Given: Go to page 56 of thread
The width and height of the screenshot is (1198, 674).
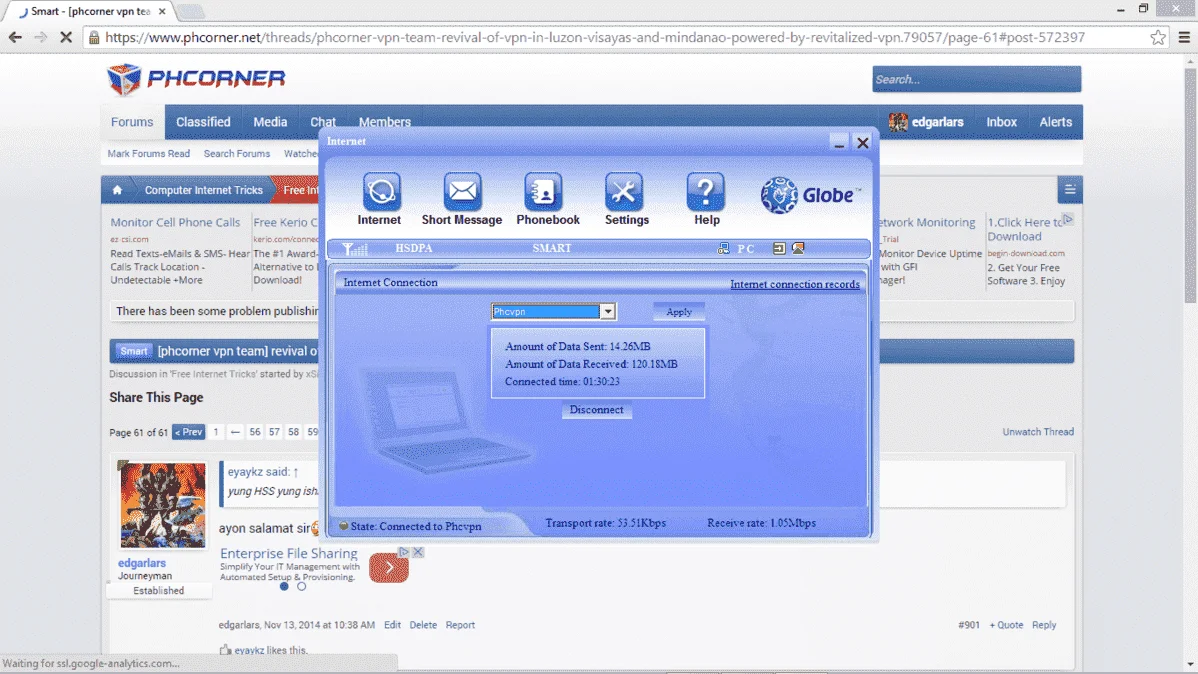Looking at the screenshot, I should coord(254,433).
